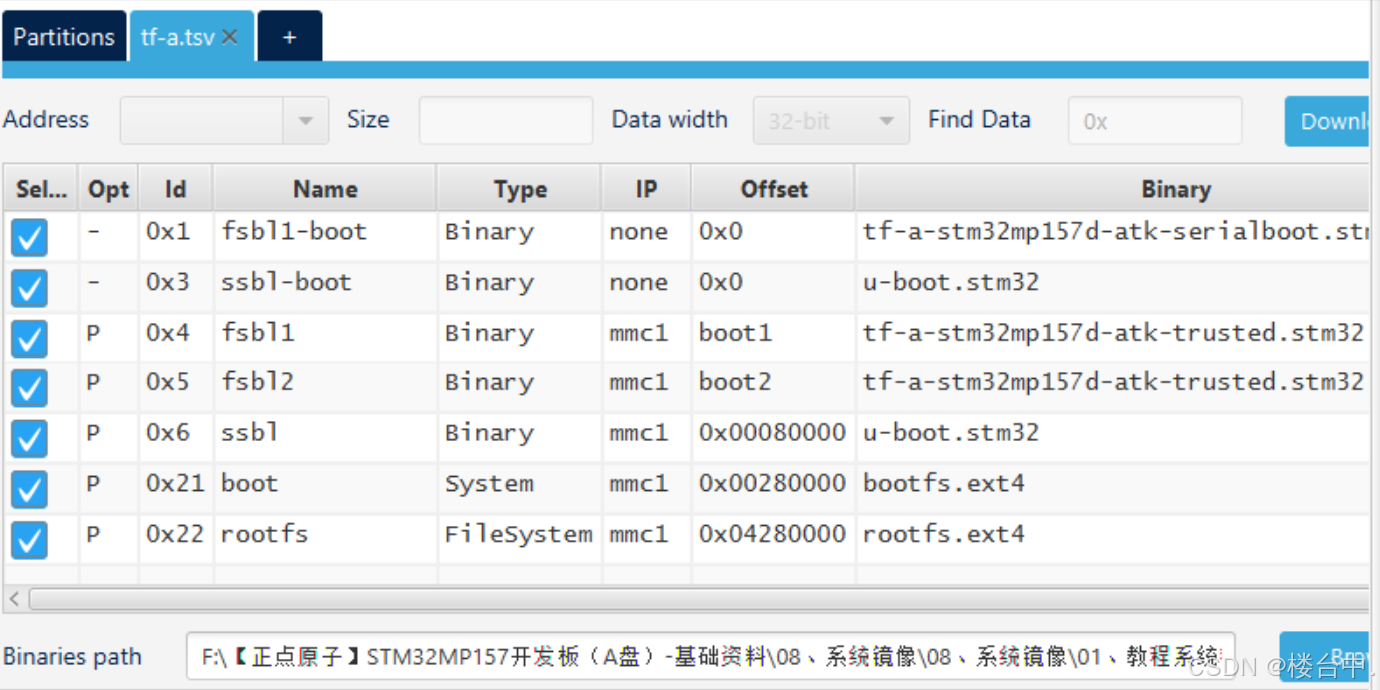Image resolution: width=1380 pixels, height=690 pixels.
Task: Uncheck the ssbl-boot partition checkbox
Action: 30,288
